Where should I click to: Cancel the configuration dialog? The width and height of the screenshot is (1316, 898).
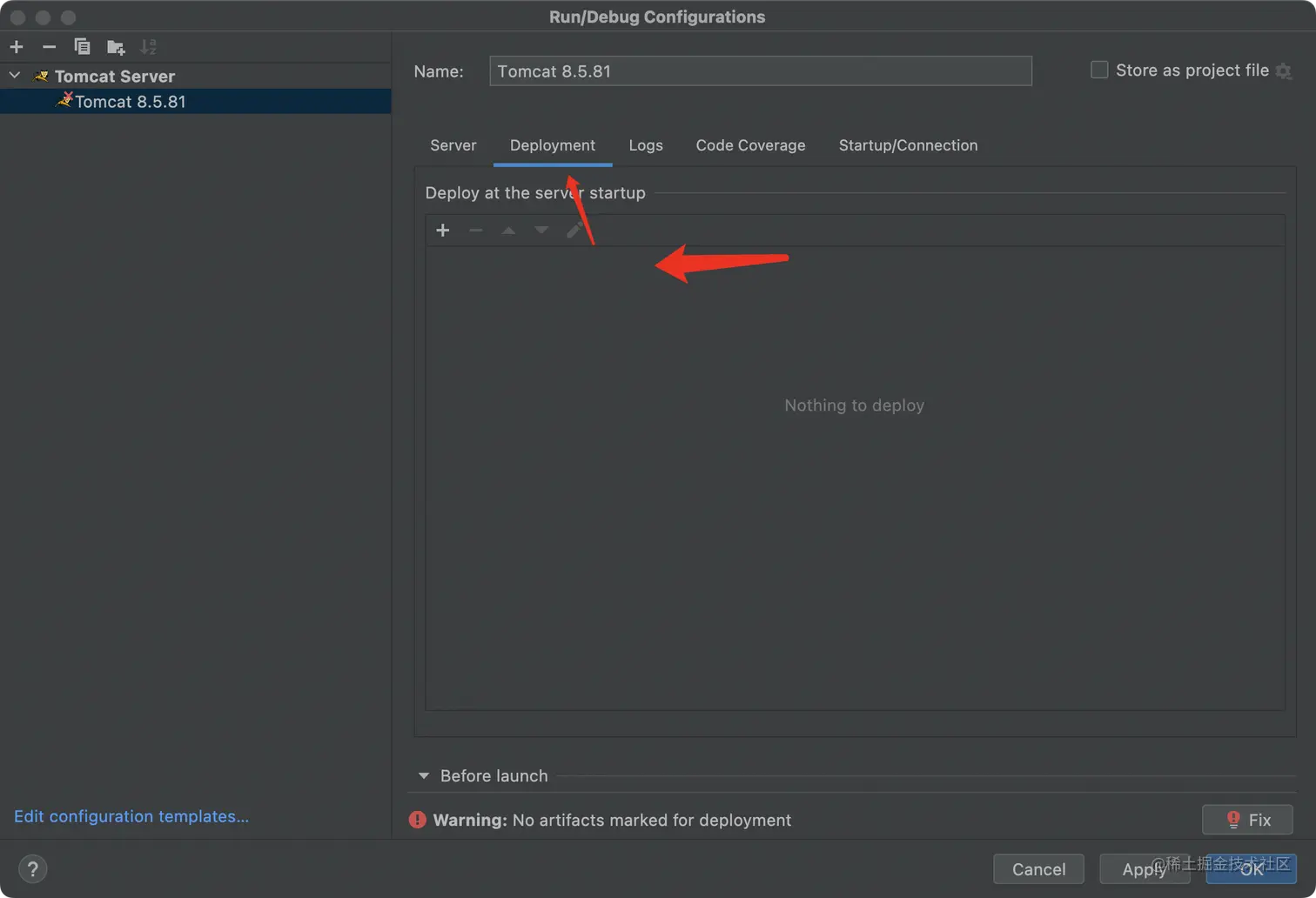(x=1038, y=869)
